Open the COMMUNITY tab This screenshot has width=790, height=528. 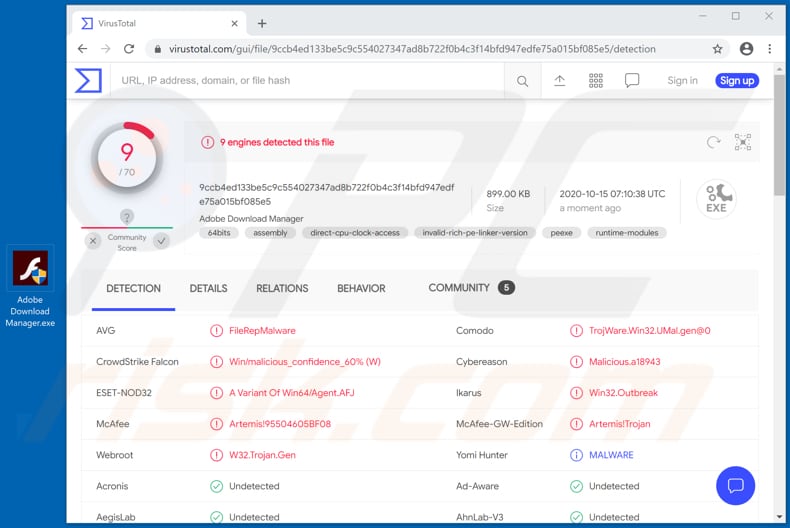pos(472,288)
